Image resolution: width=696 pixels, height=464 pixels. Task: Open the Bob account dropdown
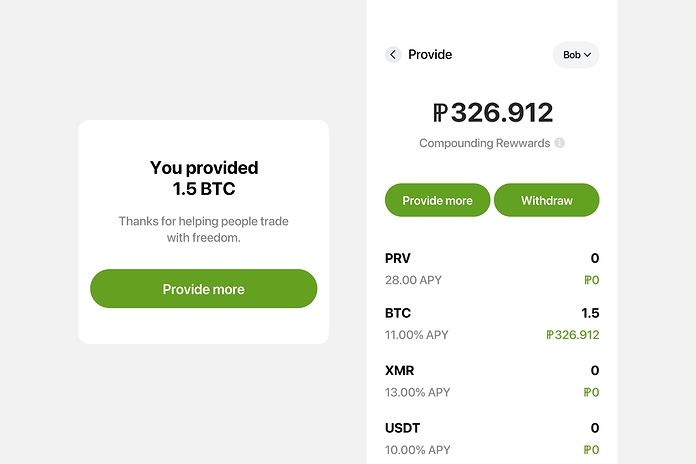click(x=576, y=55)
